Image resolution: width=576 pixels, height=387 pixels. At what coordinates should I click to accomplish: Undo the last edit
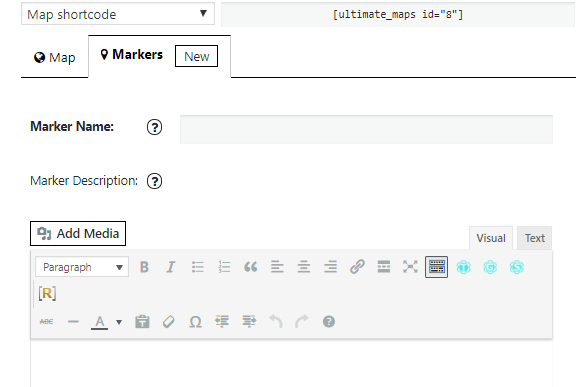[276, 322]
